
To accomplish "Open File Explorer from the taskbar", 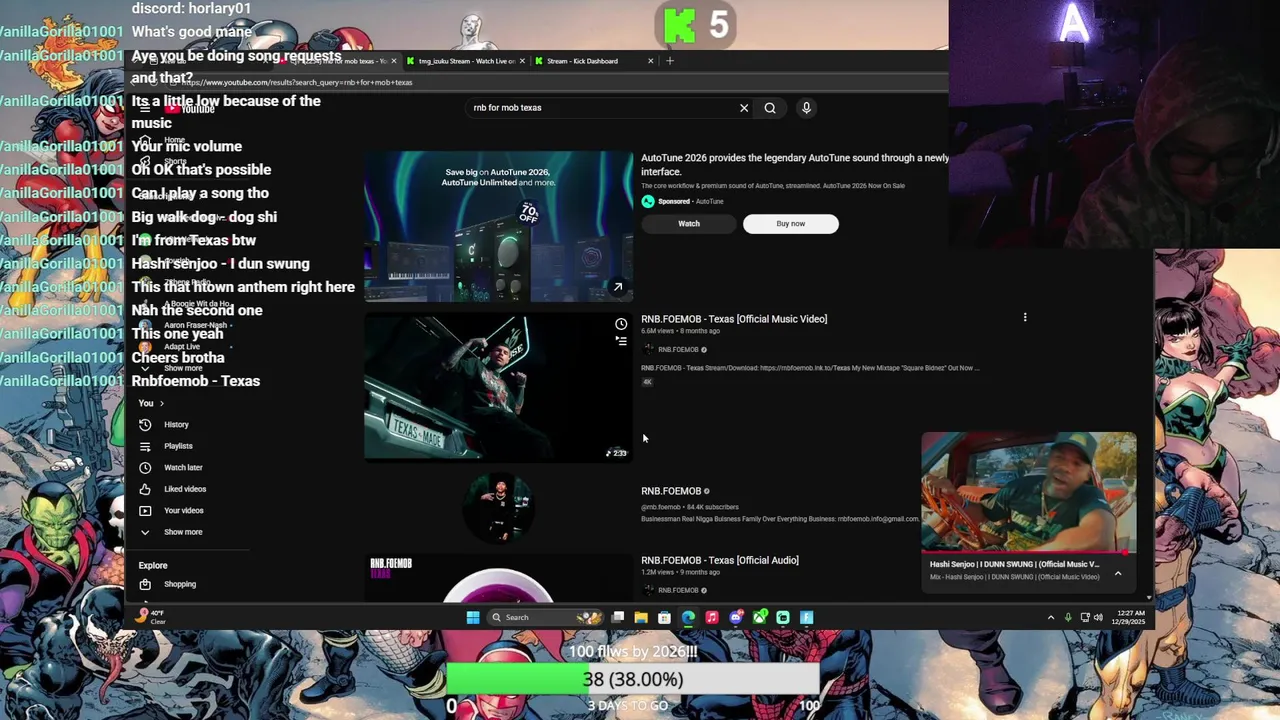I will click(x=641, y=617).
